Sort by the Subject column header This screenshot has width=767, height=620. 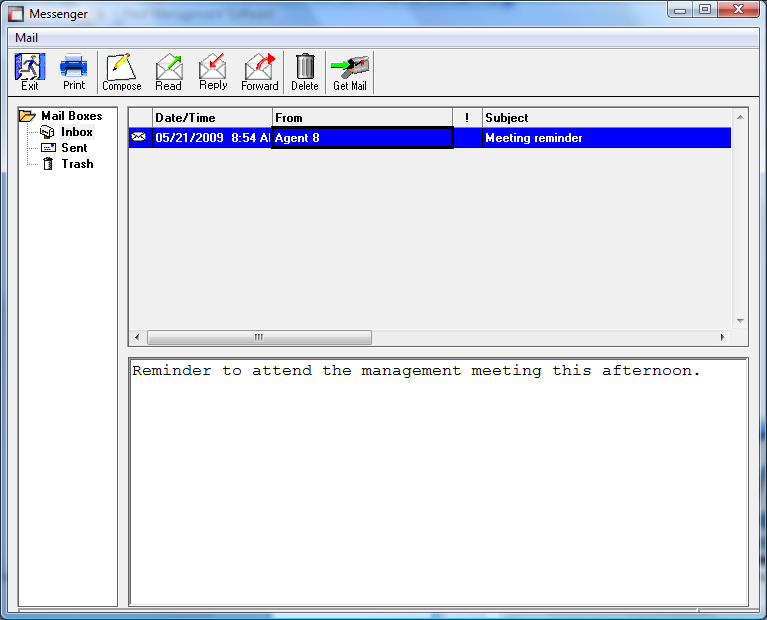click(x=606, y=118)
